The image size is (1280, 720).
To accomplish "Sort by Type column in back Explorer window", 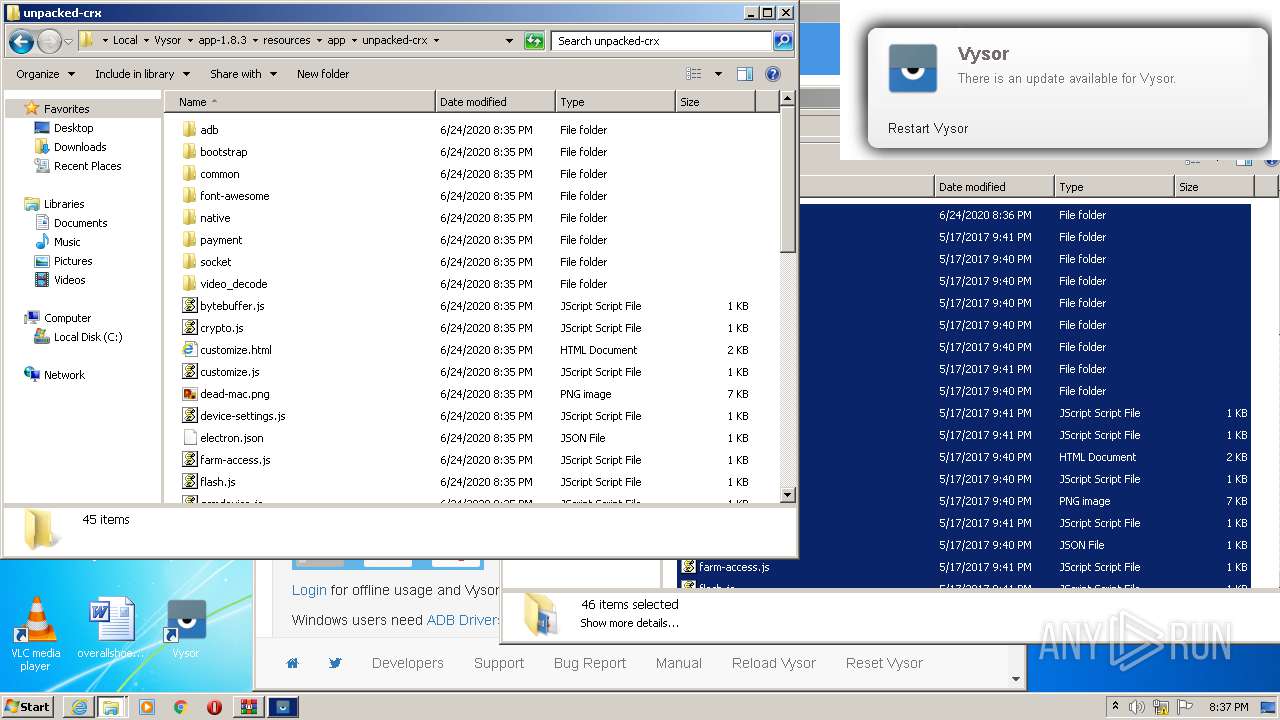I will pos(1114,187).
